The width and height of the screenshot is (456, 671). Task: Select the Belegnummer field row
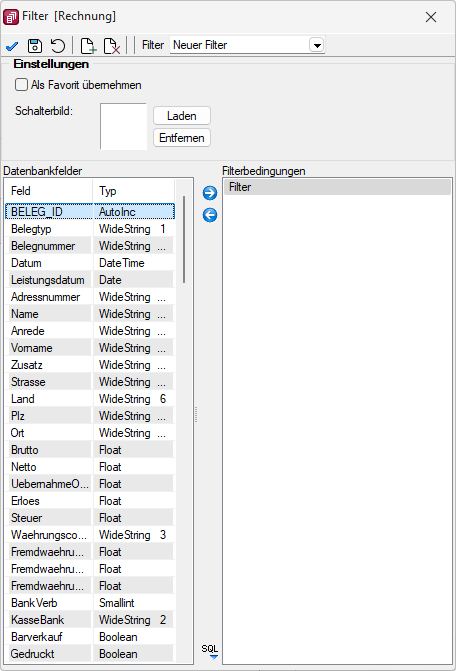click(90, 246)
